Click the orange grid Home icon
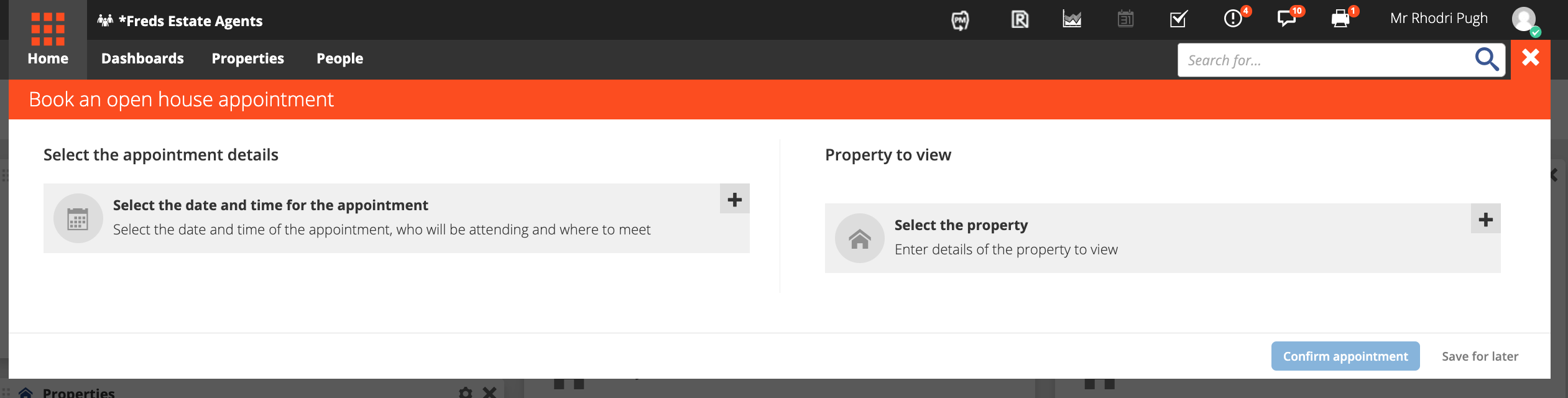Viewport: 1568px width, 398px height. [x=48, y=29]
